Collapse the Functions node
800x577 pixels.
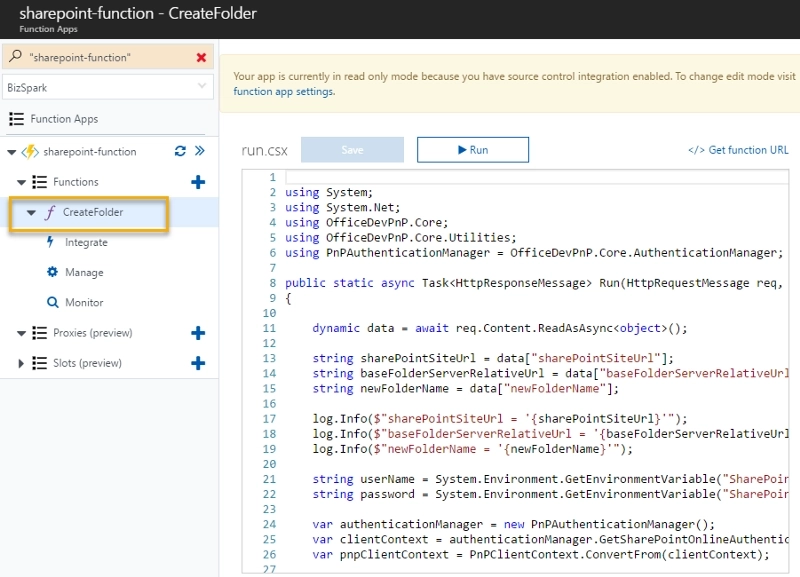(x=21, y=182)
